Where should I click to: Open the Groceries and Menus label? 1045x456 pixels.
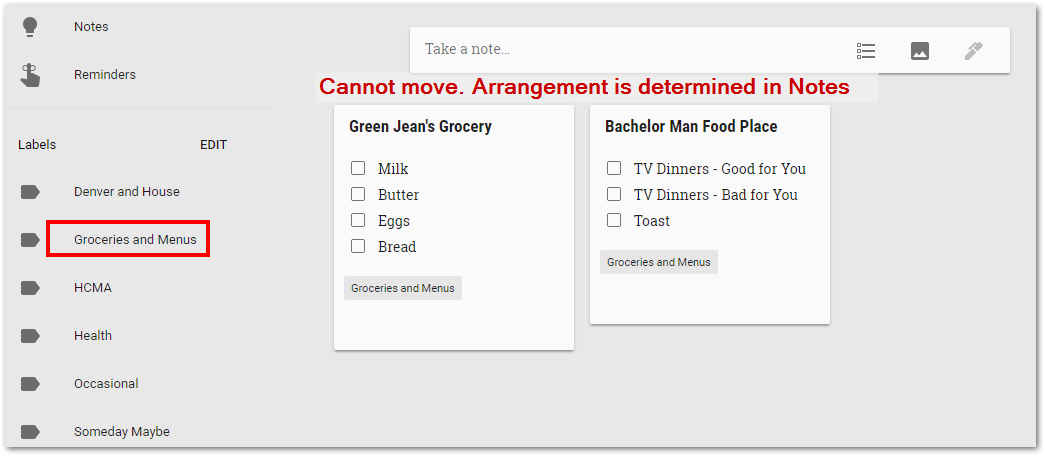coord(135,239)
